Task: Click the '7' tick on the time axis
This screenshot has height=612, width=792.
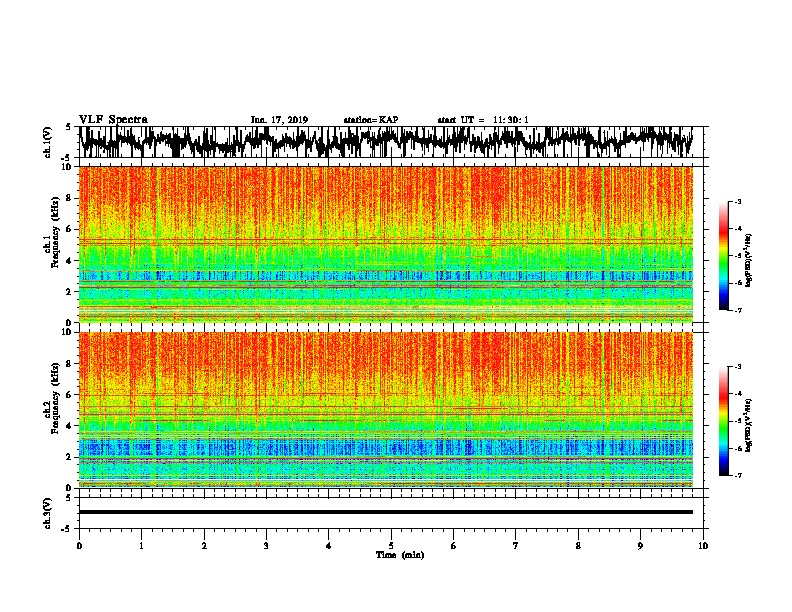Action: coord(516,546)
